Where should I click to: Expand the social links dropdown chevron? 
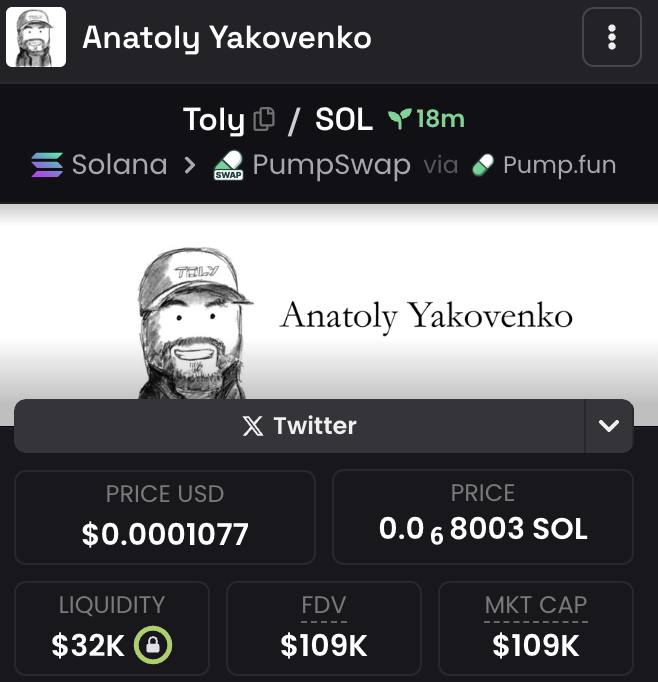609,426
